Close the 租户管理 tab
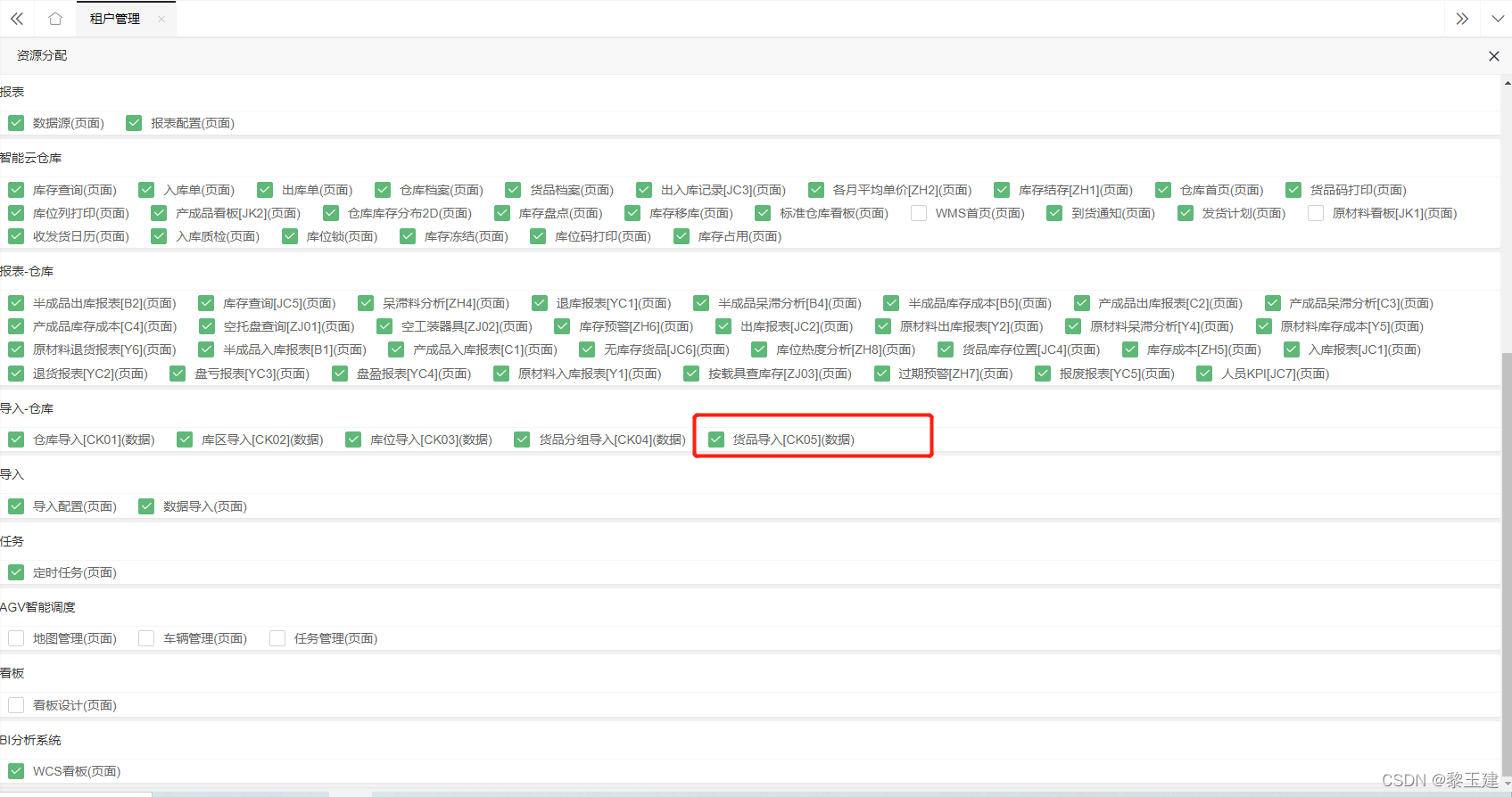The width and height of the screenshot is (1512, 797). [161, 19]
